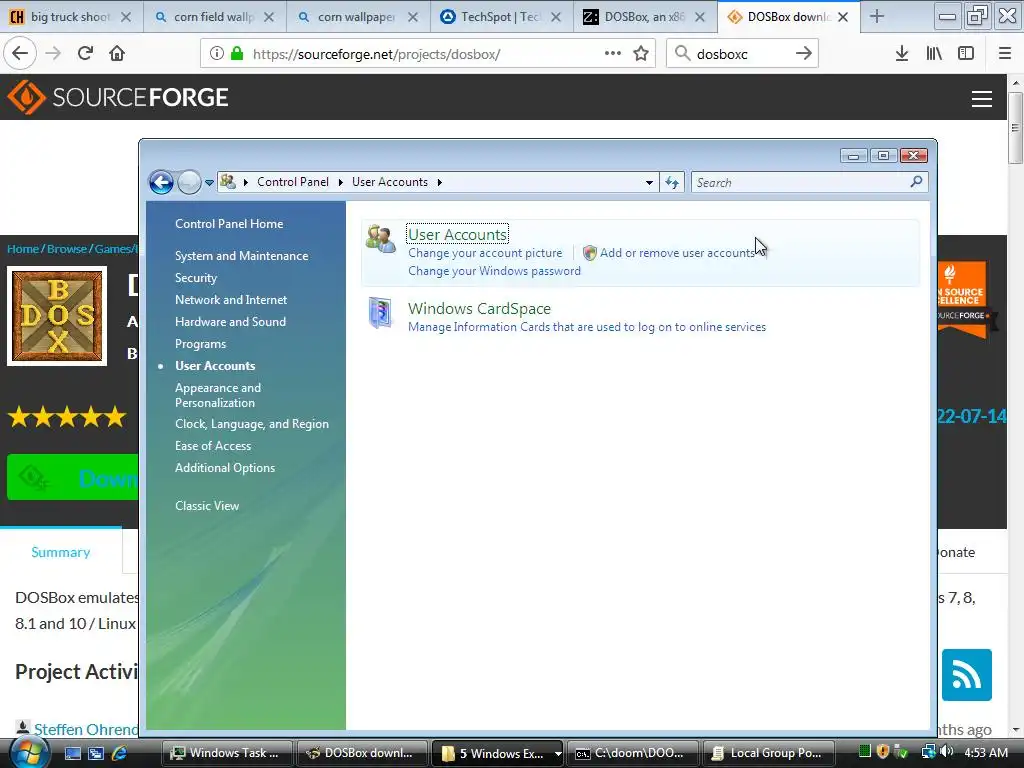Click Change your account picture
Image resolution: width=1024 pixels, height=768 pixels.
pos(485,253)
